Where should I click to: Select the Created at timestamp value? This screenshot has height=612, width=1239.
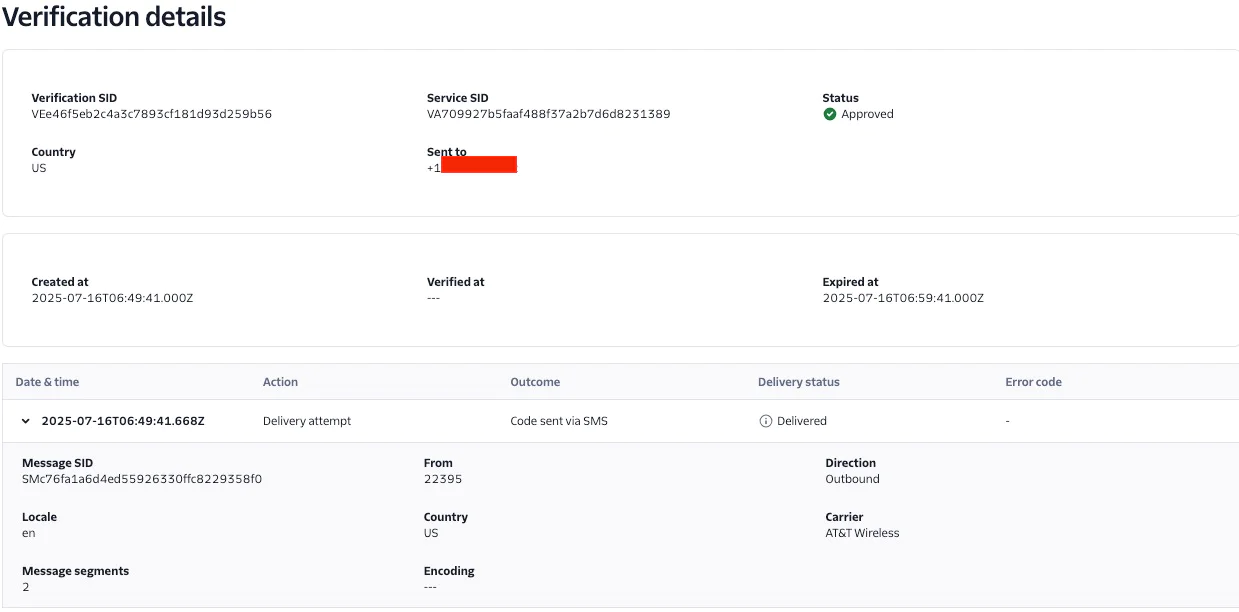(110, 297)
